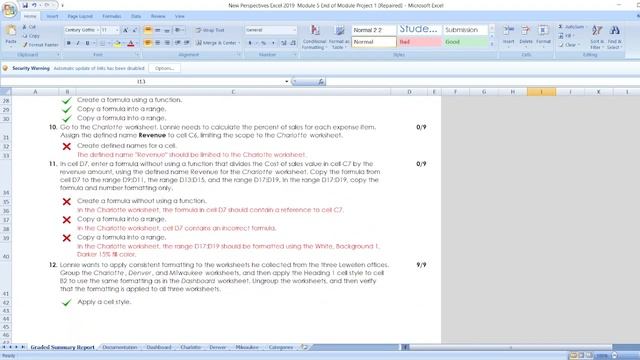Activate Format Painter

tap(40, 44)
